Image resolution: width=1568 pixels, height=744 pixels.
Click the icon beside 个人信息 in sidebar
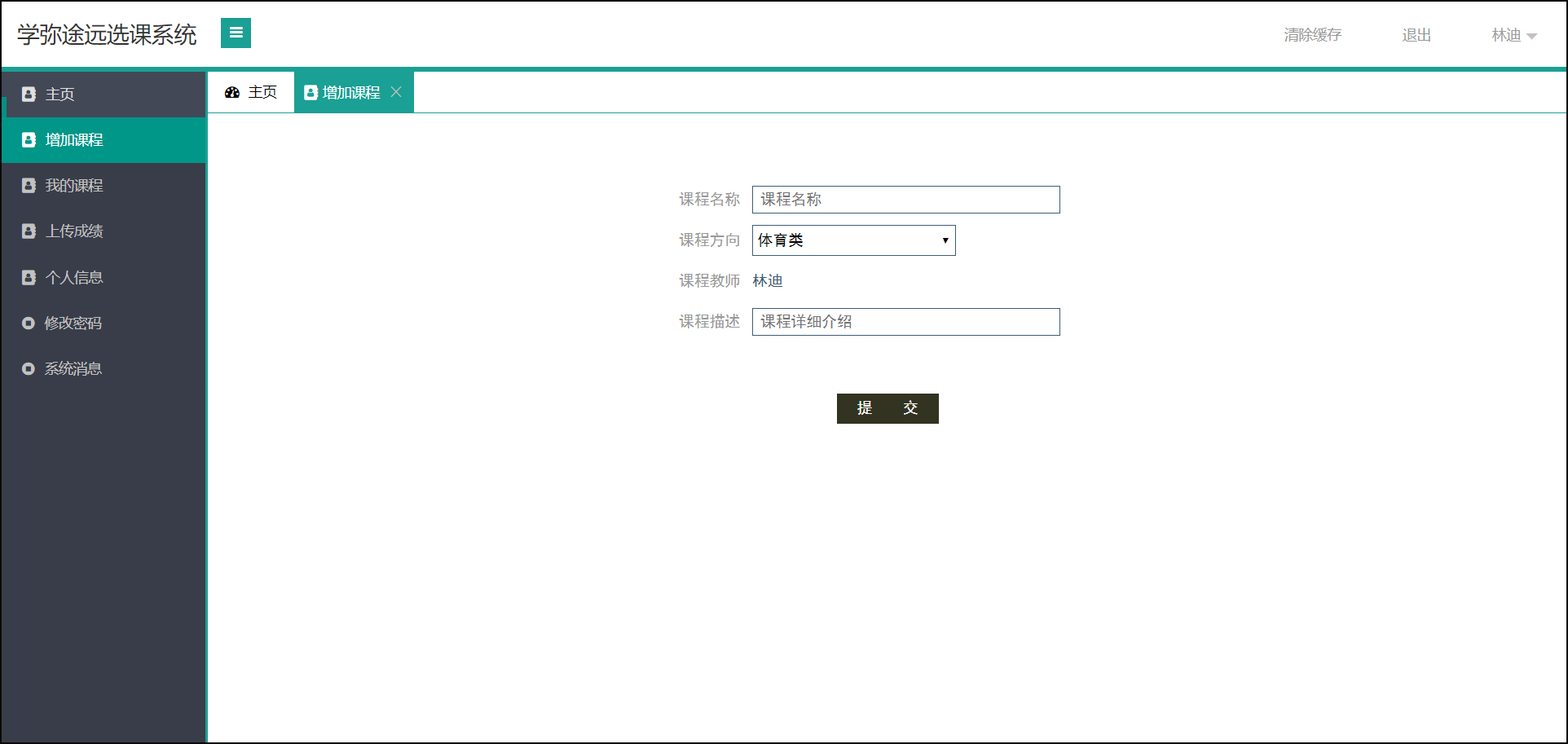27,277
